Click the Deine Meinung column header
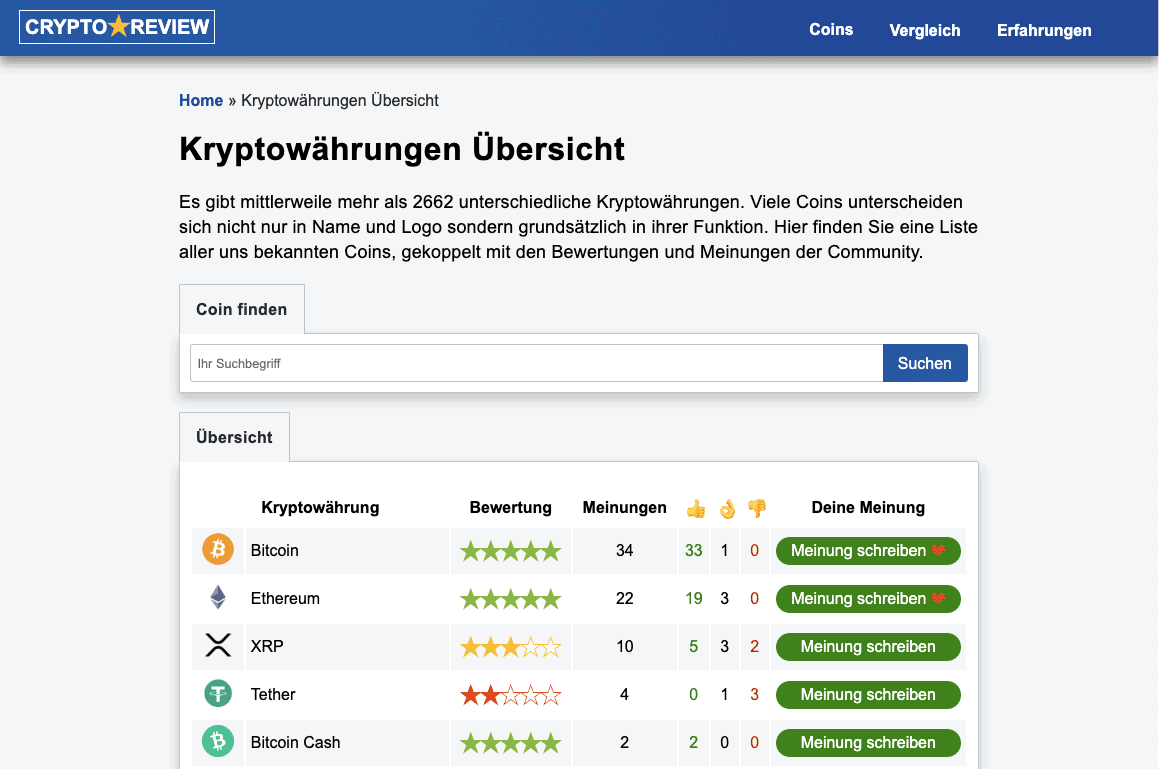The width and height of the screenshot is (1159, 769). point(868,507)
